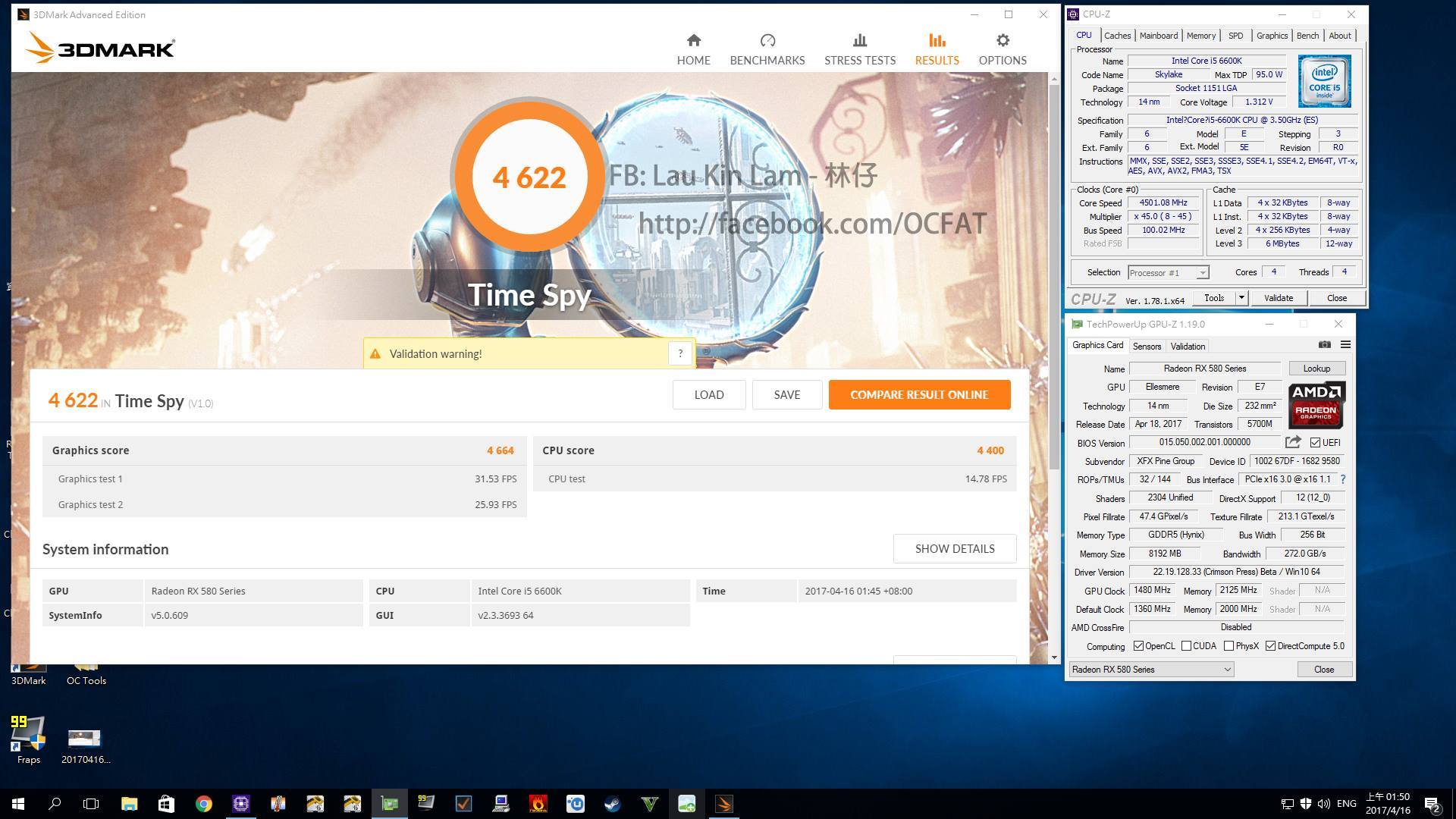
Task: Switch to Sensors tab in GPU-Z
Action: pyautogui.click(x=1147, y=346)
